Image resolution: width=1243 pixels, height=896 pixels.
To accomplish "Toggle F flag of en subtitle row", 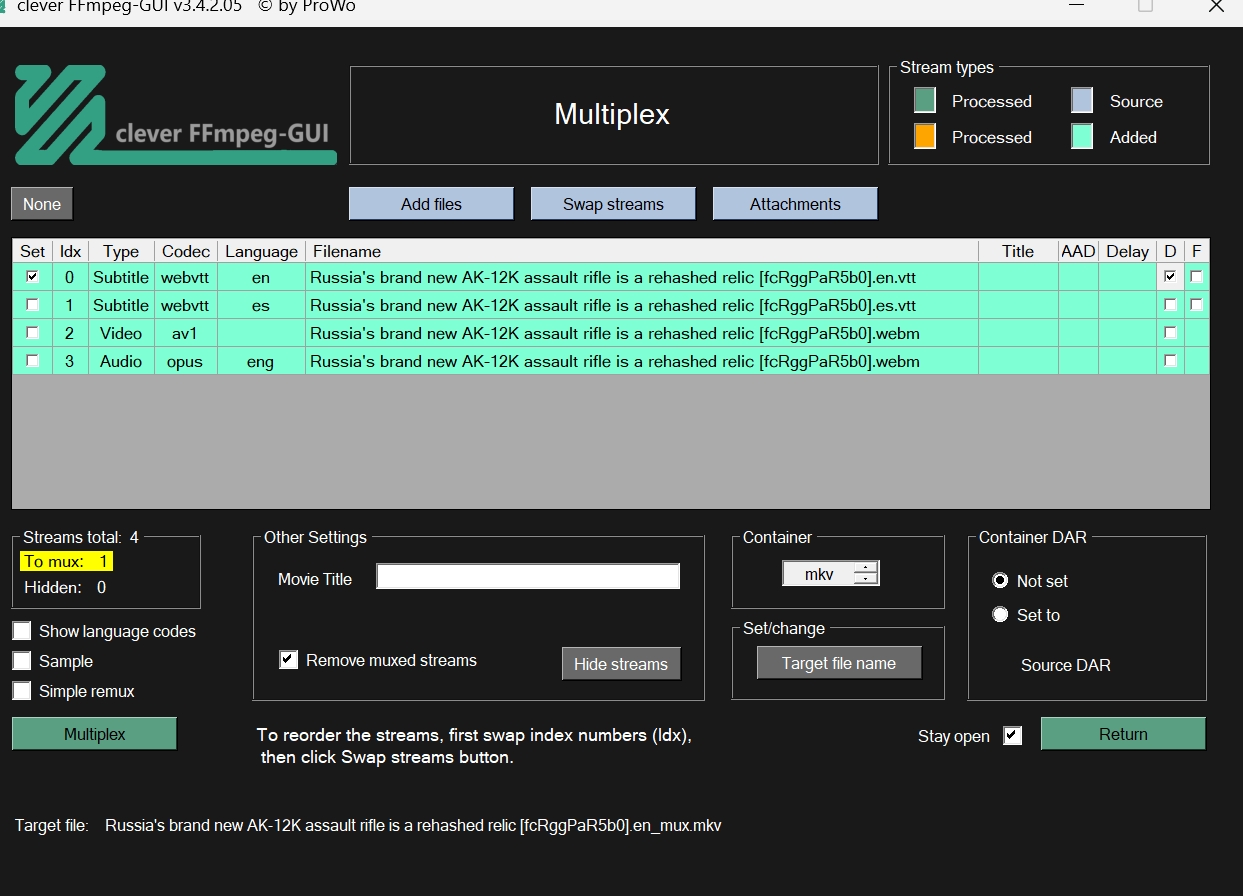I will [x=1197, y=277].
